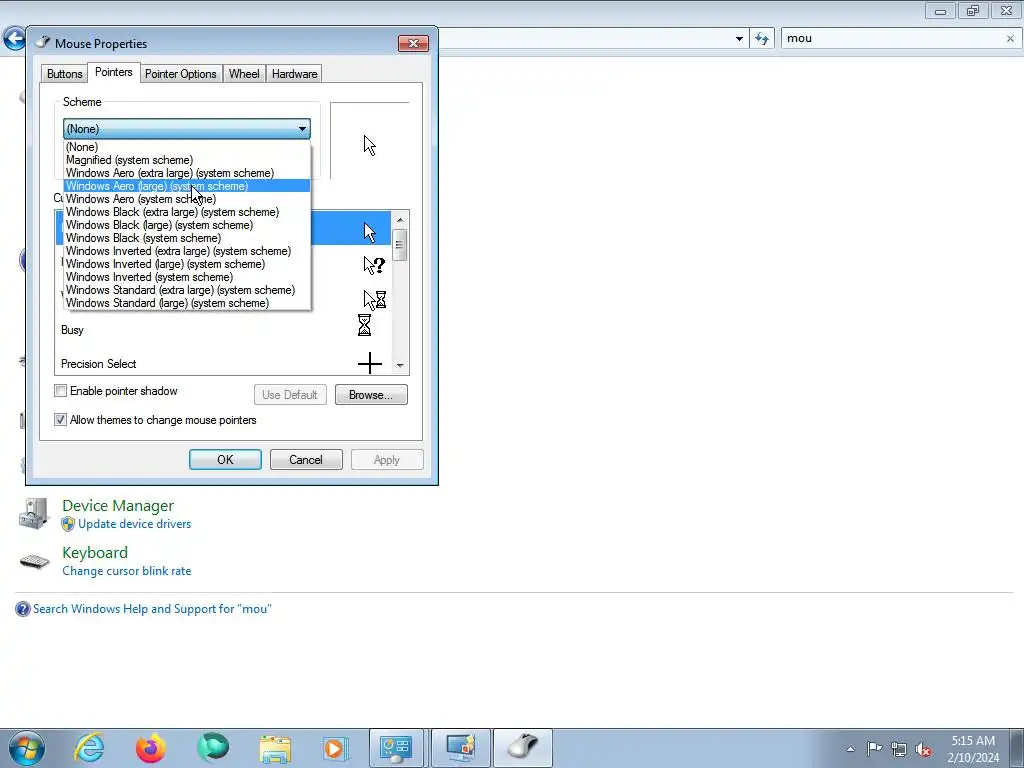Open the teal globe browser taskbar icon
Image resolution: width=1024 pixels, height=768 pixels.
213,748
